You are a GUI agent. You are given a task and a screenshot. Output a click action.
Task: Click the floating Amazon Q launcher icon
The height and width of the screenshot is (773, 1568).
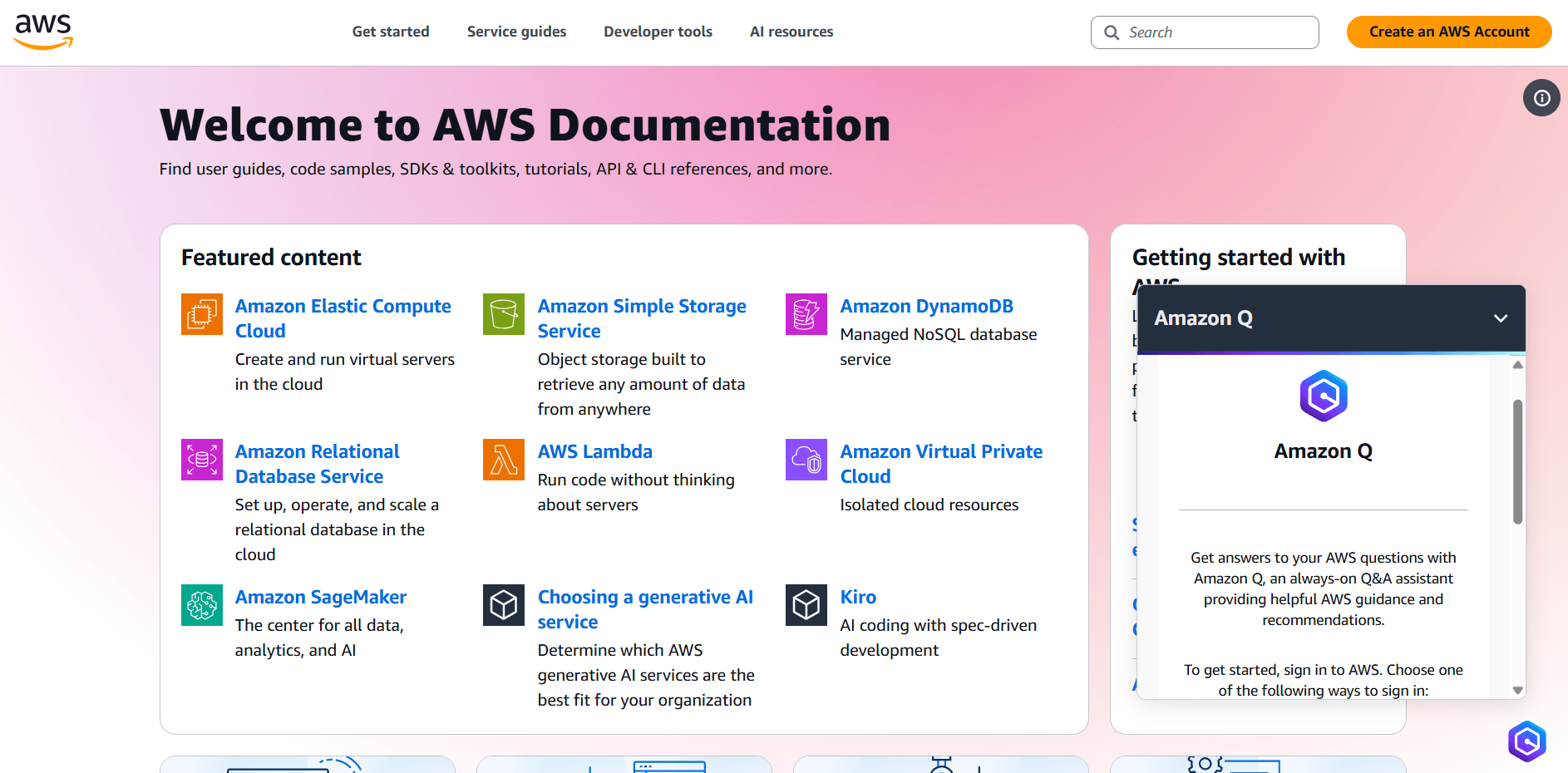1527,741
